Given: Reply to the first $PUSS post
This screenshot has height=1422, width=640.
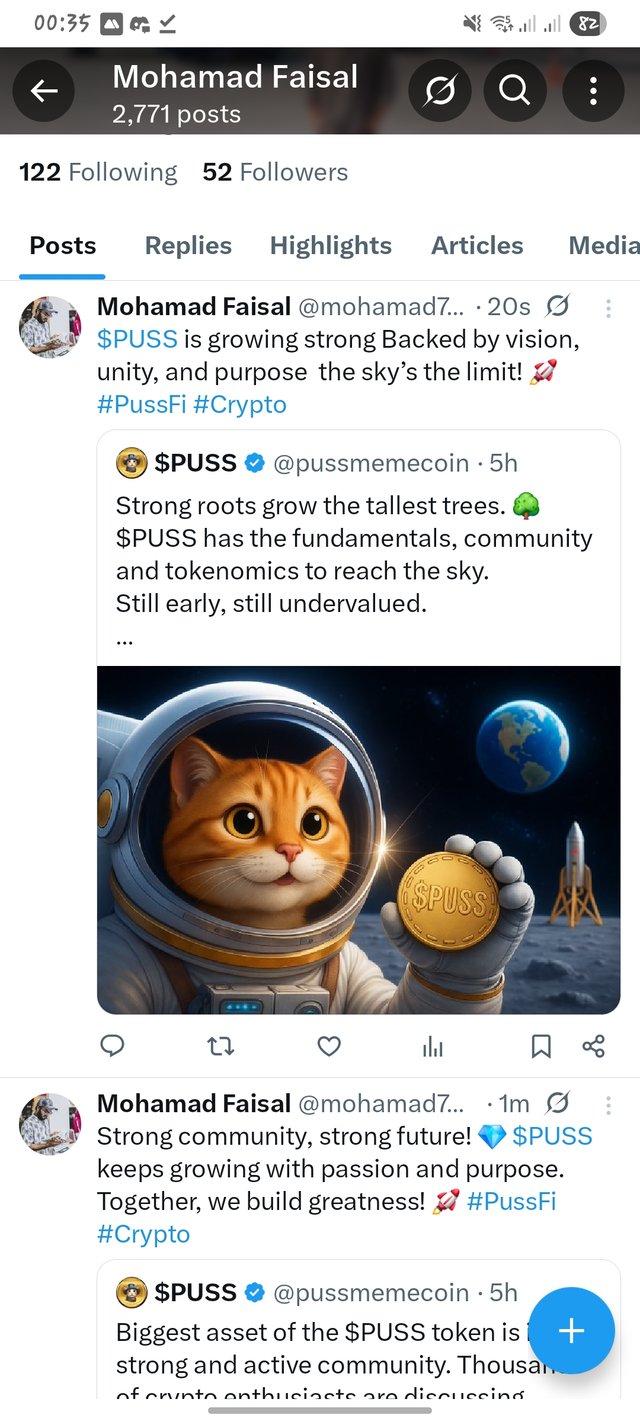Looking at the screenshot, I should tap(113, 1046).
